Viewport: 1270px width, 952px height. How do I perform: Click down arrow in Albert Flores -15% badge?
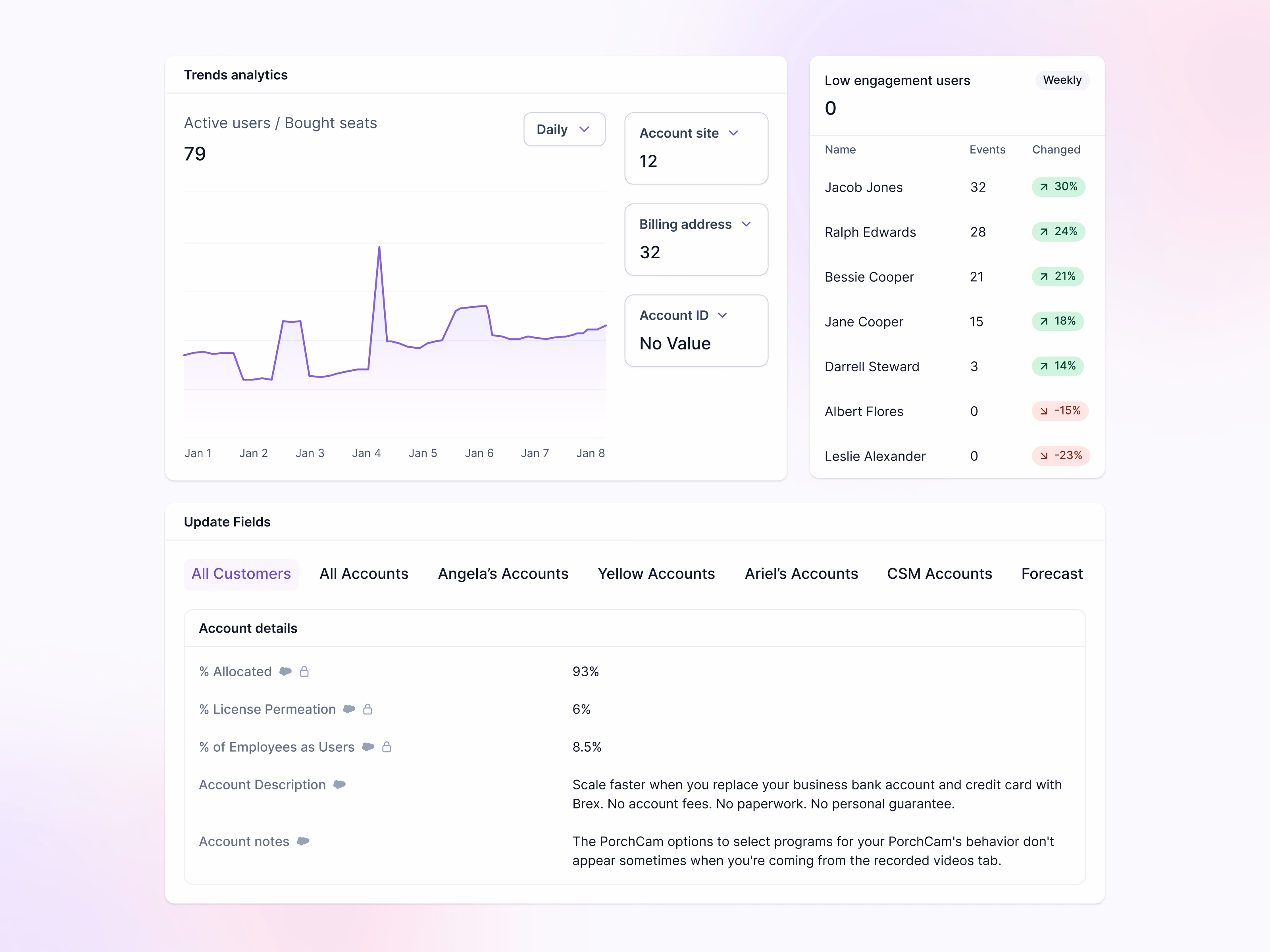(1044, 411)
